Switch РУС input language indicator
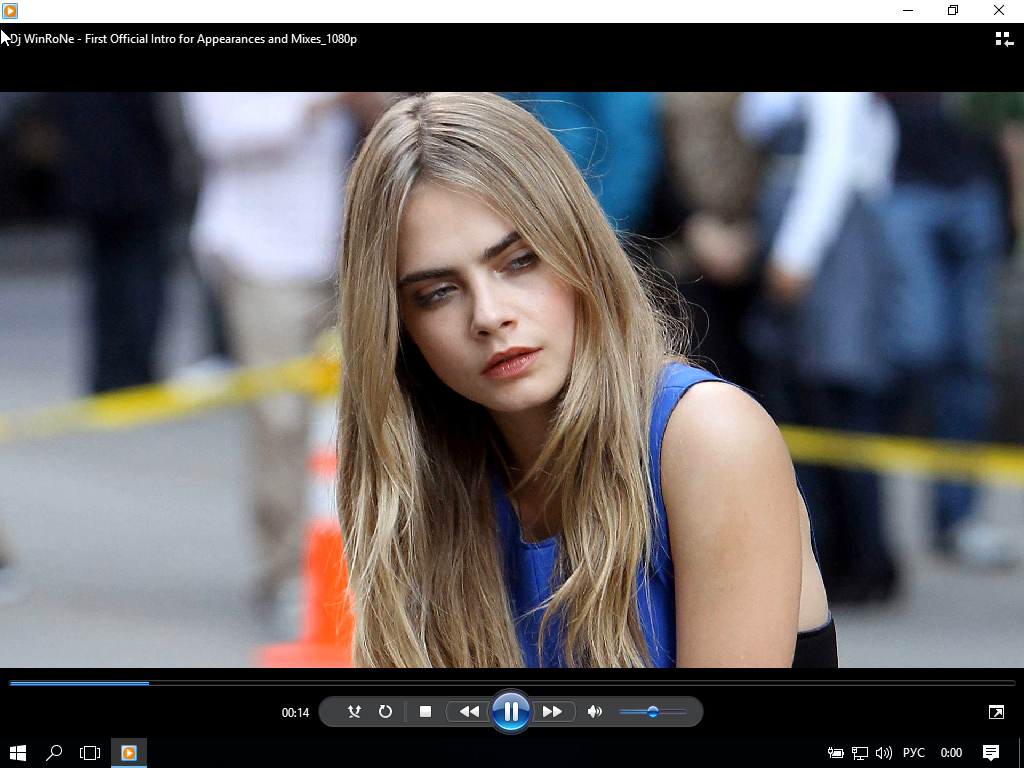The width and height of the screenshot is (1024, 768). [914, 753]
